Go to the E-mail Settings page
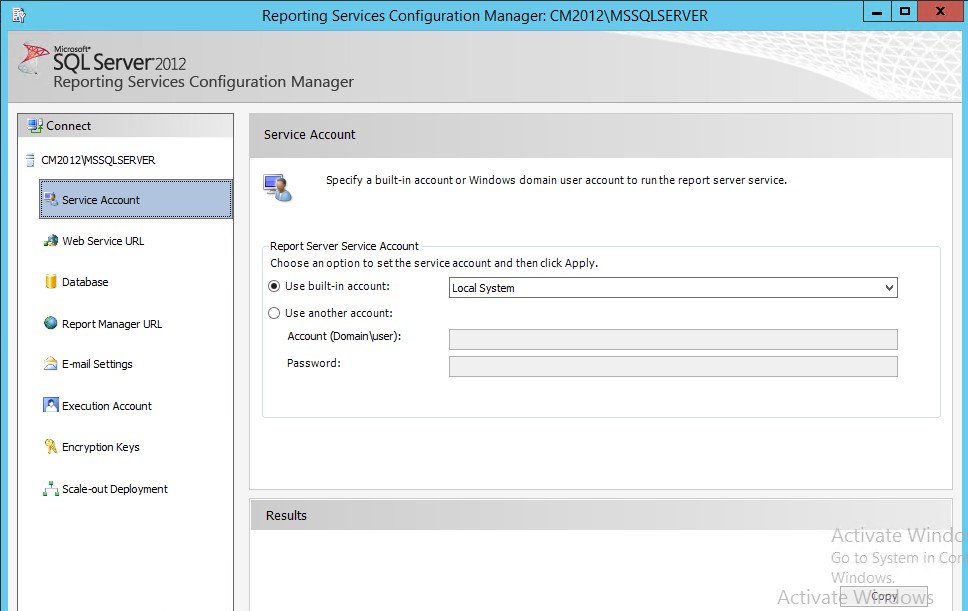The image size is (968, 611). tap(97, 364)
